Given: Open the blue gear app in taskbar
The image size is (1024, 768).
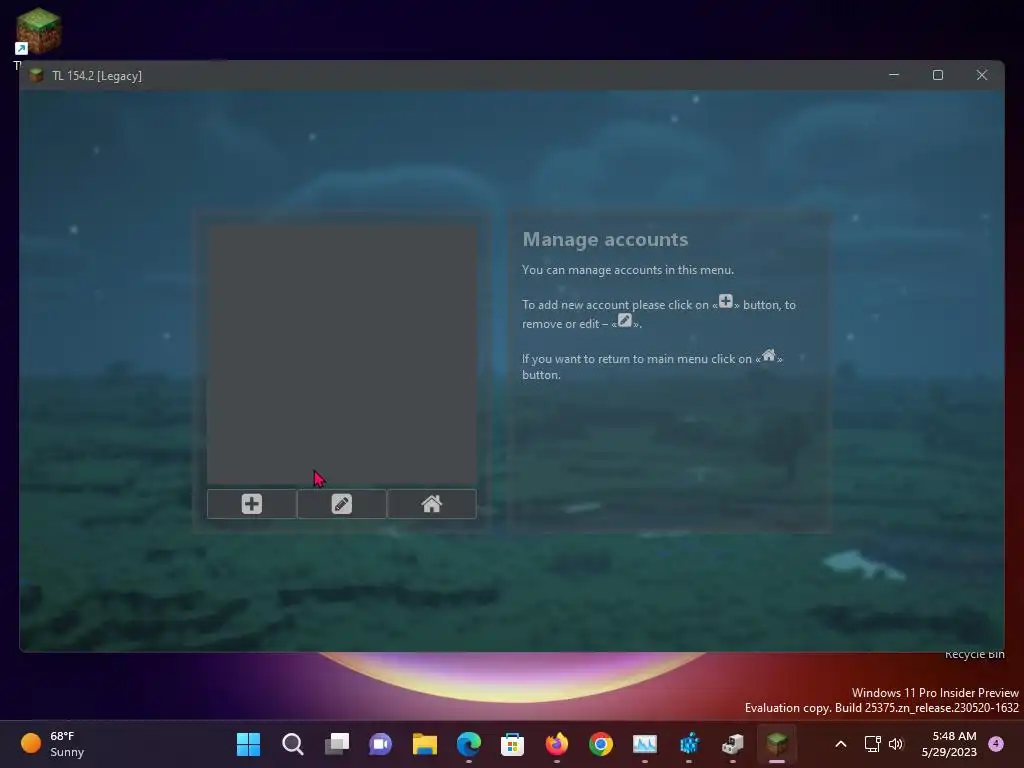Looking at the screenshot, I should click(689, 744).
